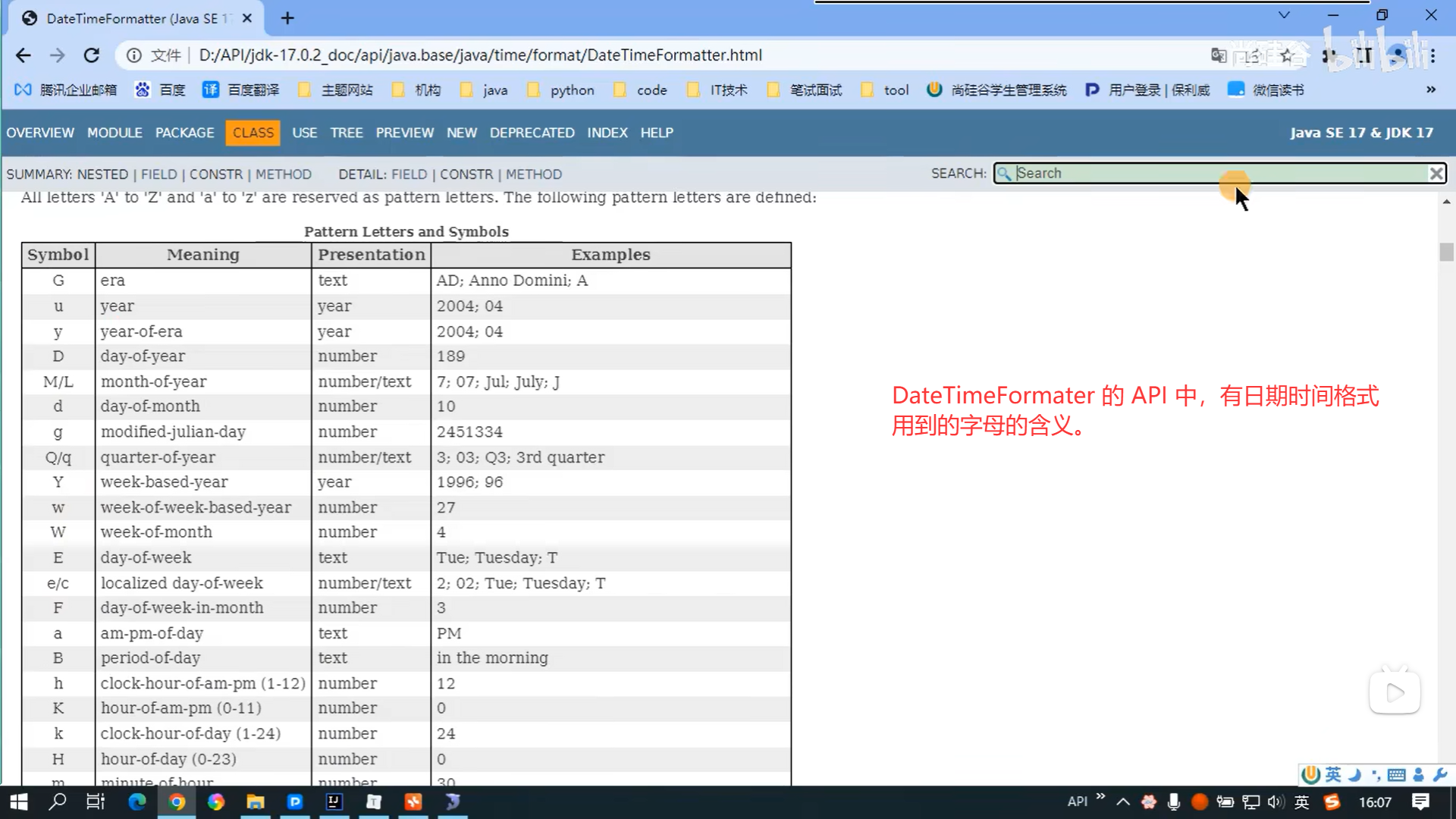Click the Windows Start button
Screen dimensions: 1456x819
18,802
